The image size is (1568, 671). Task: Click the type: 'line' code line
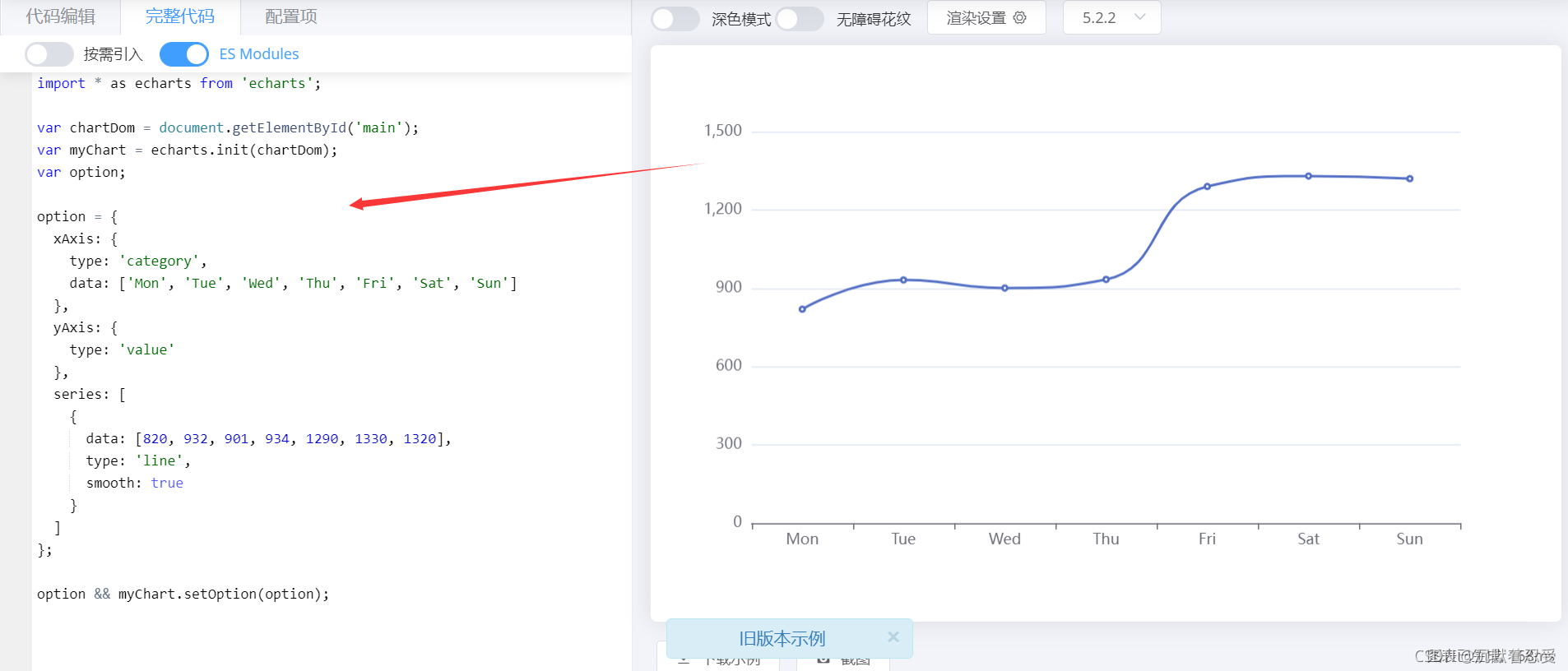(x=138, y=460)
